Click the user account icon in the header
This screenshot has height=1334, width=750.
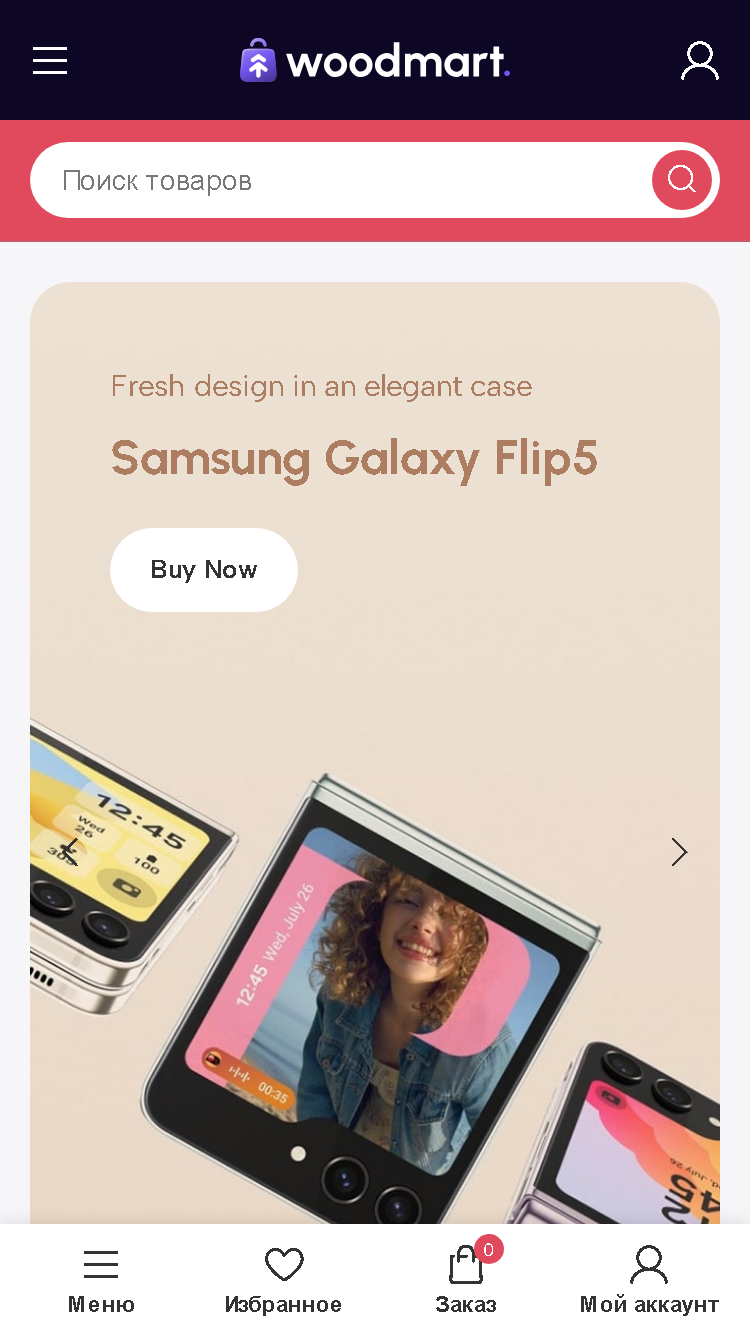pos(700,60)
